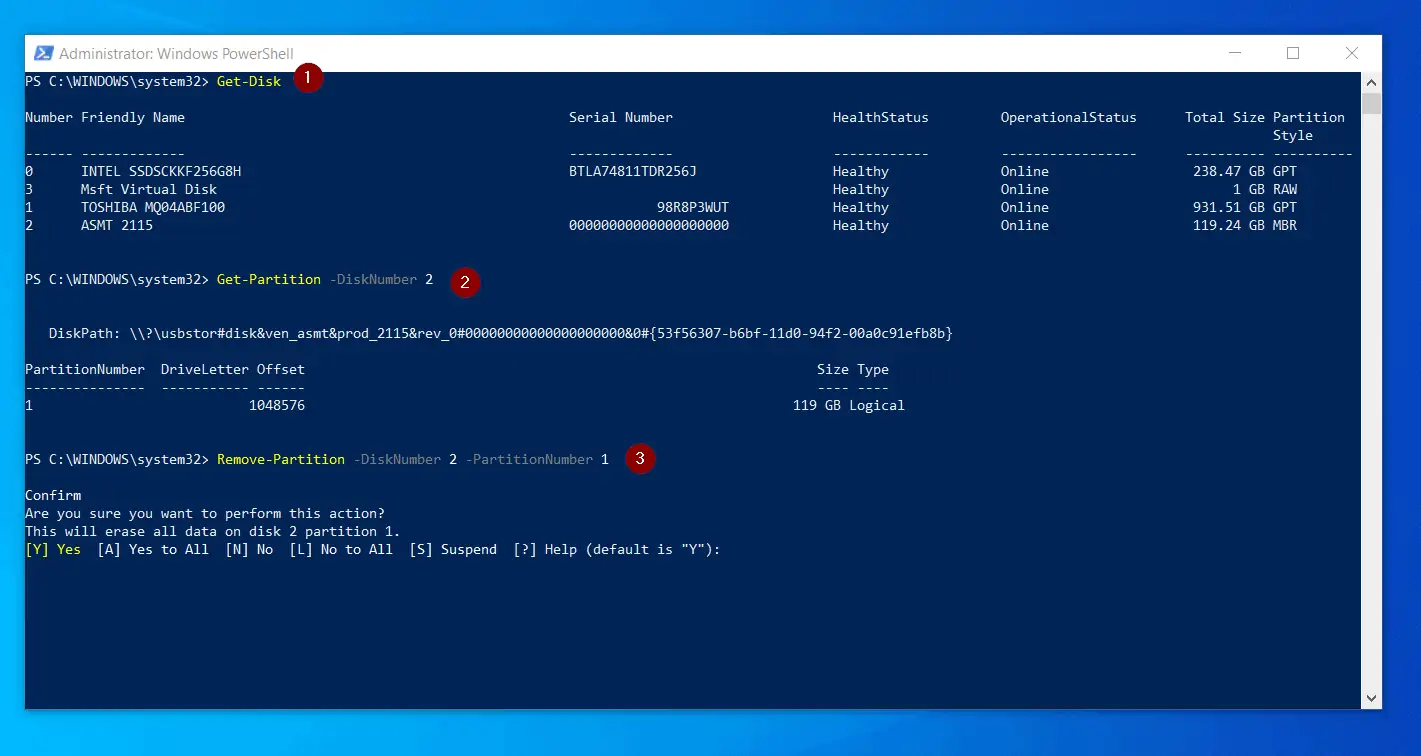Click Msft Virtual Disk row name
1421x756 pixels.
pyautogui.click(x=149, y=189)
